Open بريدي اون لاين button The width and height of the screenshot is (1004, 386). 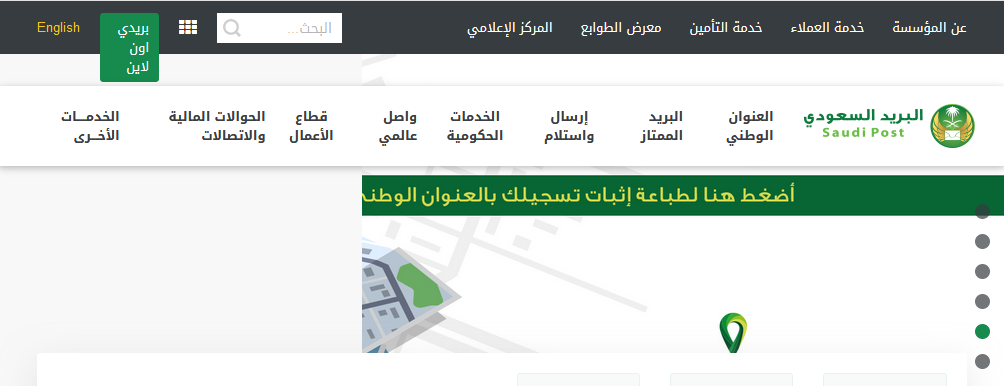click(x=129, y=47)
